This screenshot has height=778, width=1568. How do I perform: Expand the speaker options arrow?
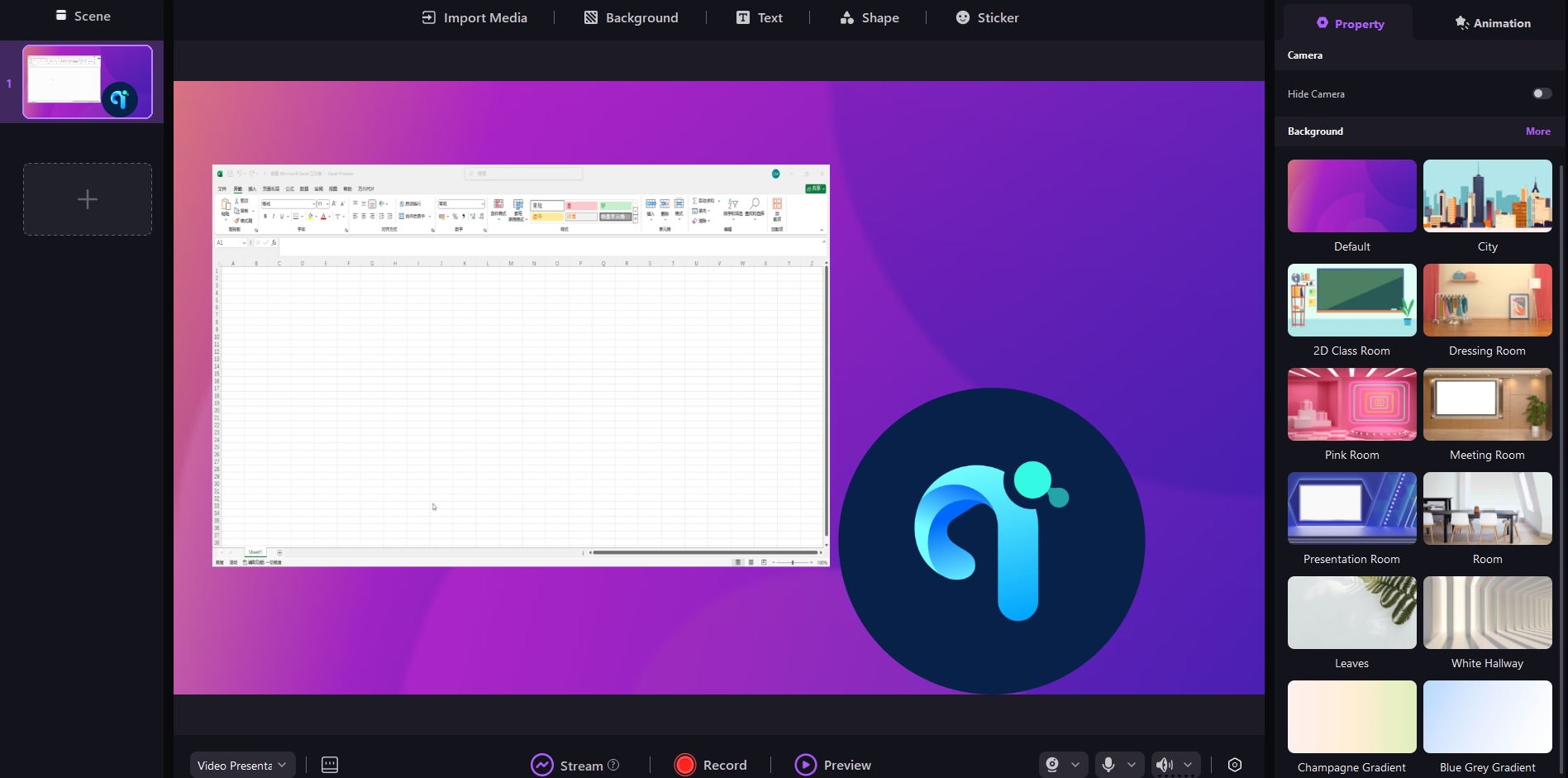point(1188,765)
